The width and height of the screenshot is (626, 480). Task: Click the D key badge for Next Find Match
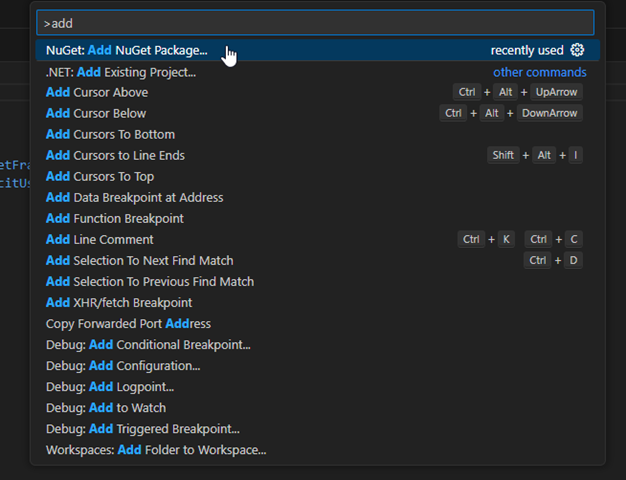pyautogui.click(x=573, y=261)
